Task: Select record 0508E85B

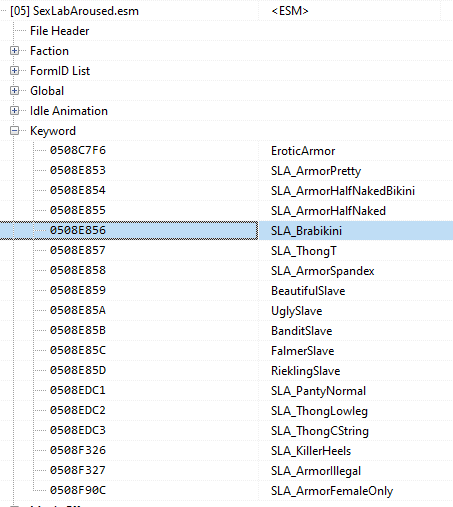Action: click(x=78, y=330)
